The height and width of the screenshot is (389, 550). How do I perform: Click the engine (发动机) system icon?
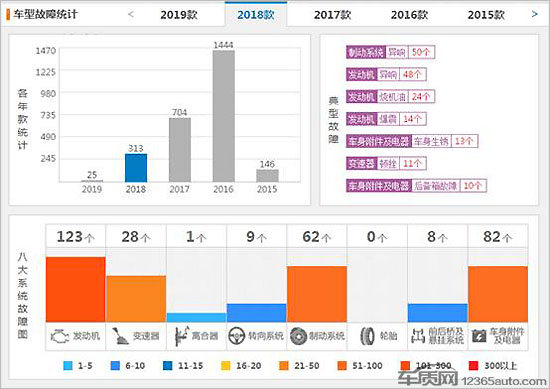click(x=60, y=336)
